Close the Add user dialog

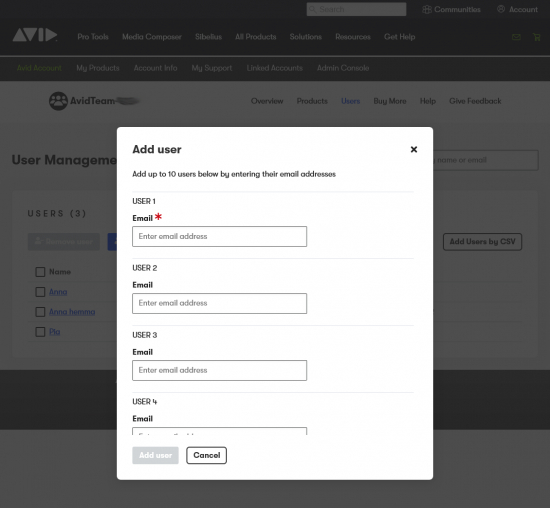pyautogui.click(x=414, y=149)
